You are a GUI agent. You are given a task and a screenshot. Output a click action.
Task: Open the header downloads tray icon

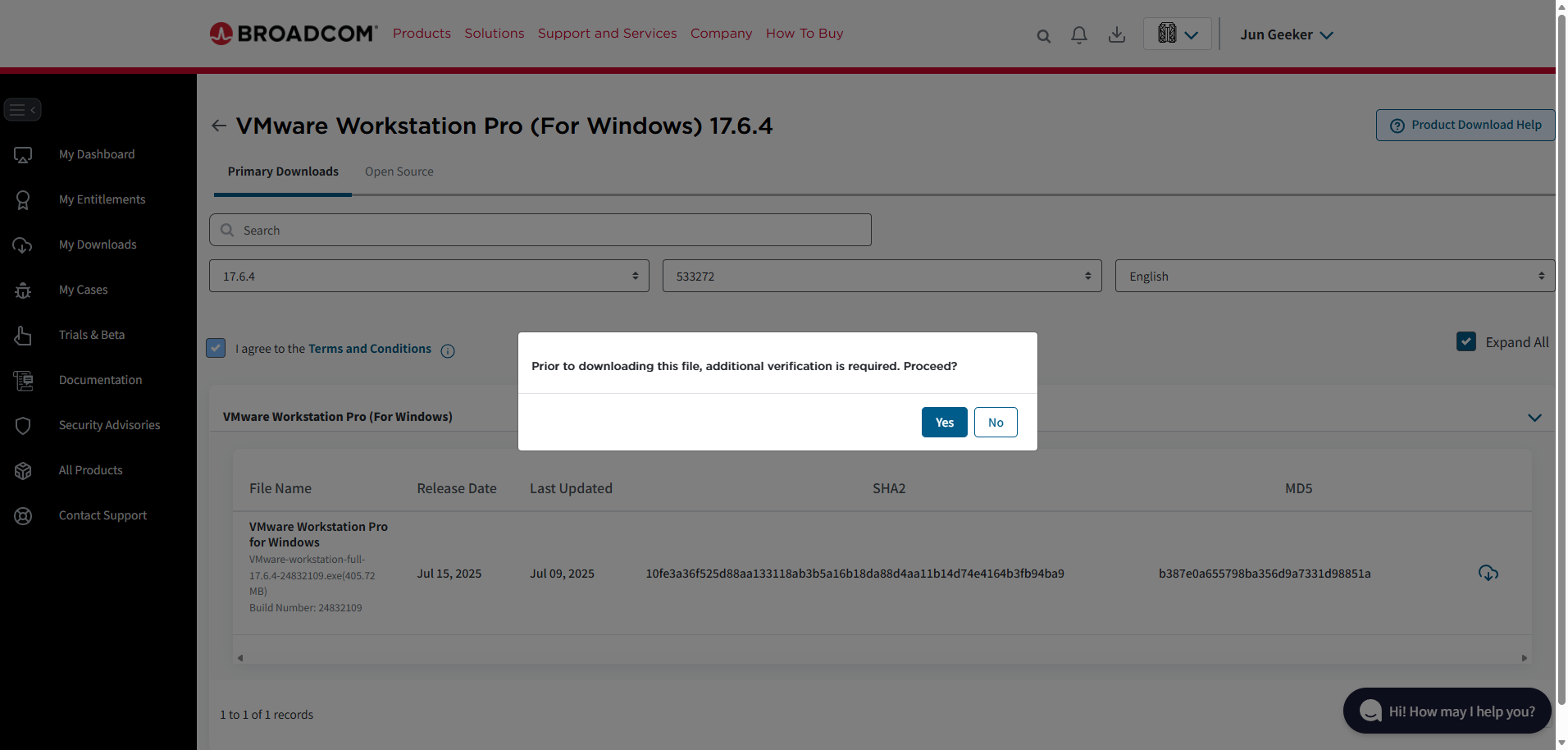click(x=1117, y=34)
